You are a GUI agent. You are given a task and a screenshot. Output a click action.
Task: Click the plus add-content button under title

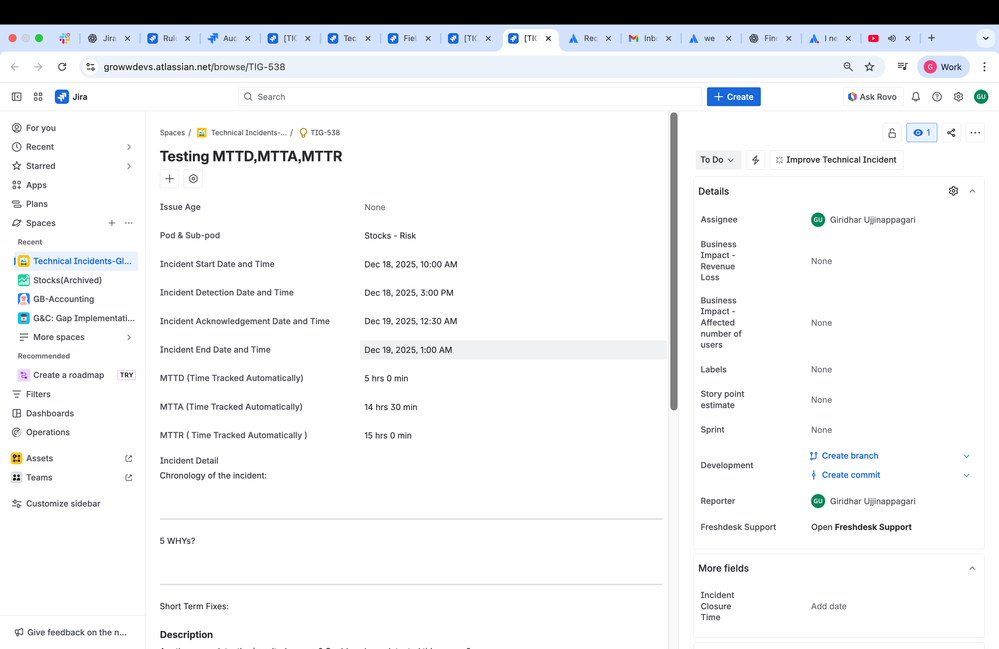pyautogui.click(x=169, y=179)
